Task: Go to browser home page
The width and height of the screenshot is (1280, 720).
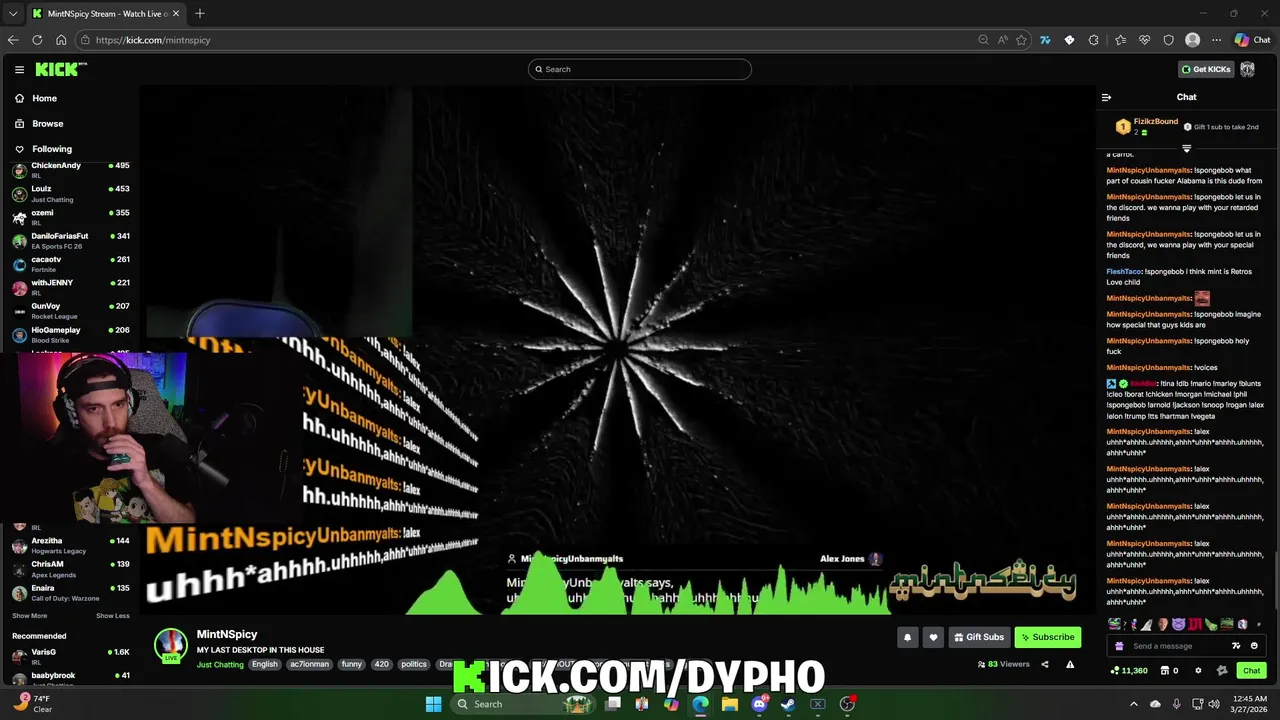Action: point(61,40)
